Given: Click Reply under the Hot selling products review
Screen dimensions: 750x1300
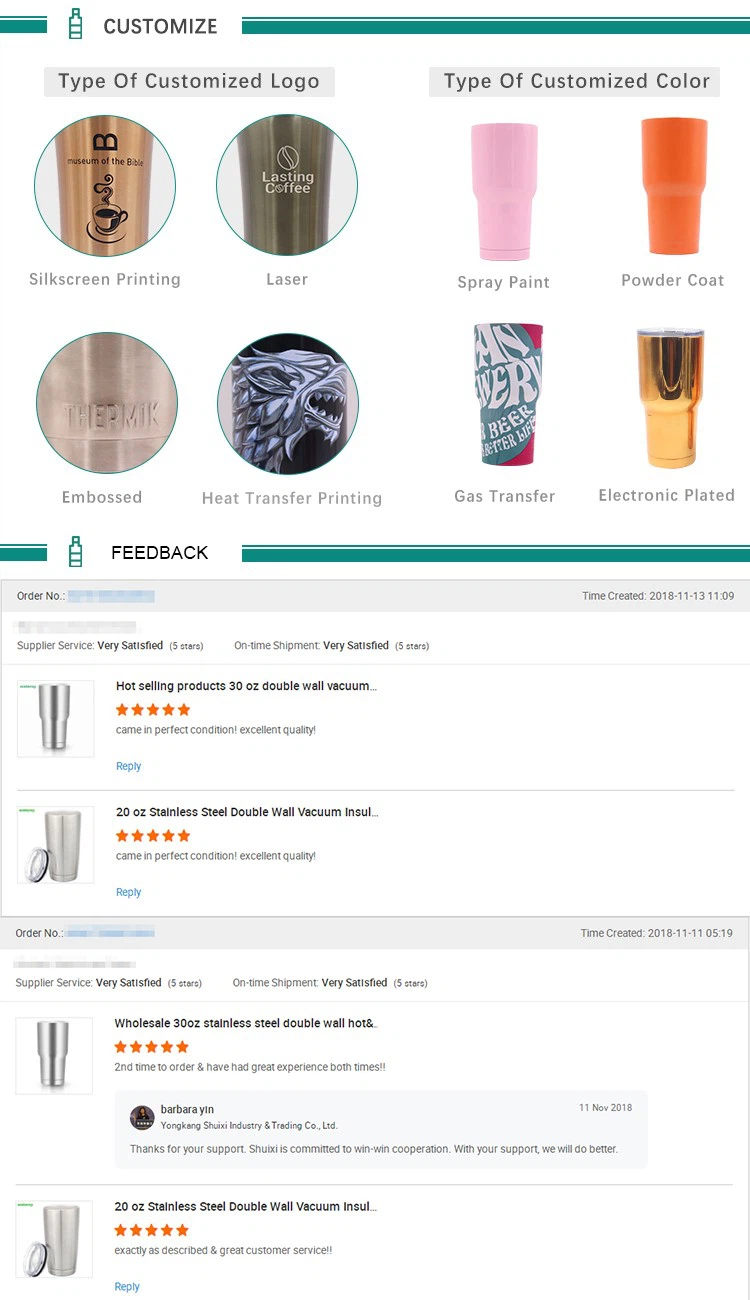Looking at the screenshot, I should point(129,766).
